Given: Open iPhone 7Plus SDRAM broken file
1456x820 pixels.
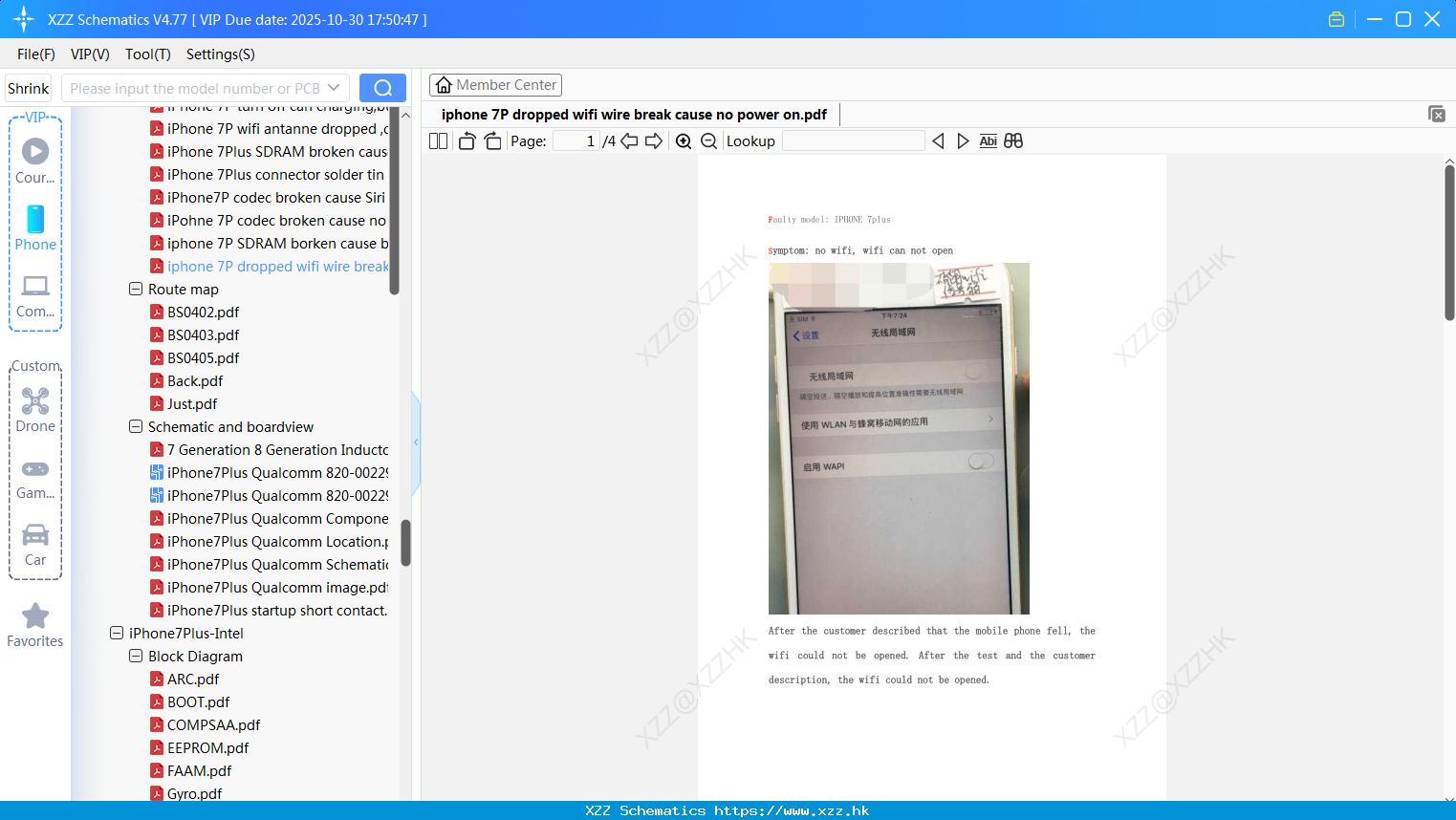Looking at the screenshot, I should pyautogui.click(x=270, y=151).
